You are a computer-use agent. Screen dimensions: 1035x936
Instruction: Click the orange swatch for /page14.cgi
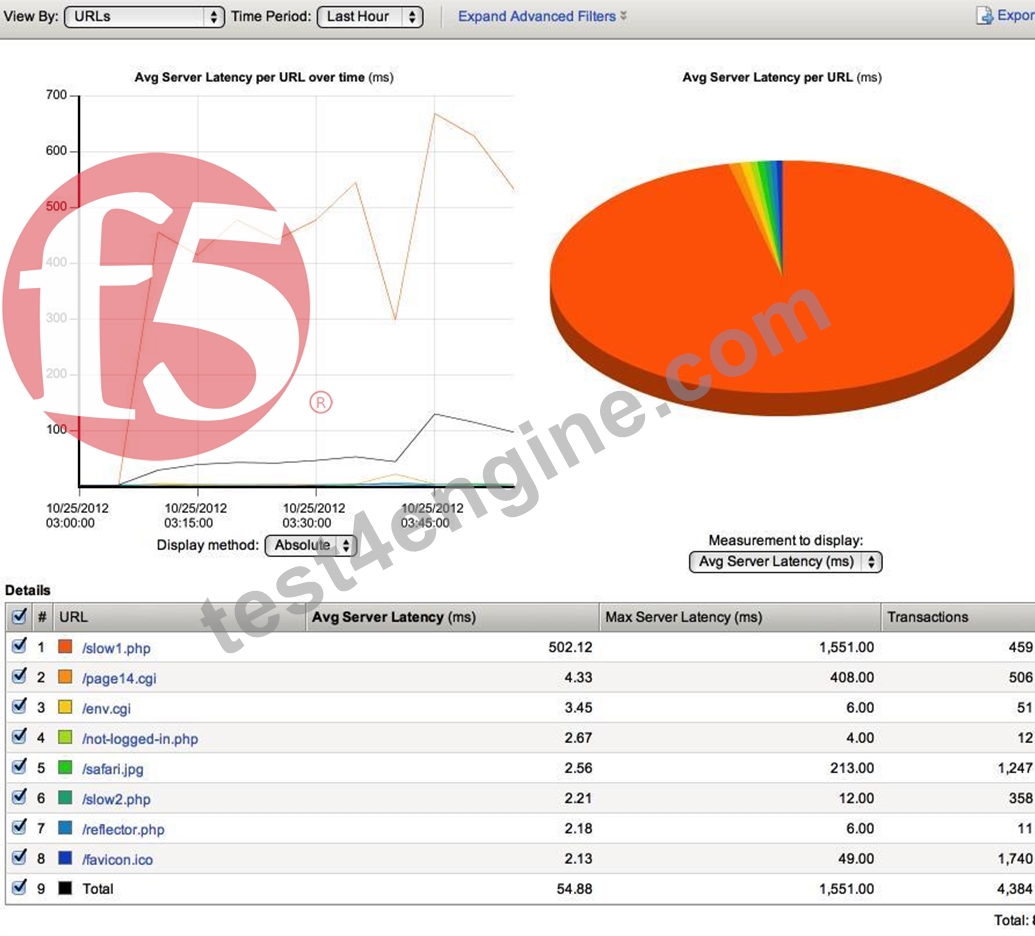(65, 677)
